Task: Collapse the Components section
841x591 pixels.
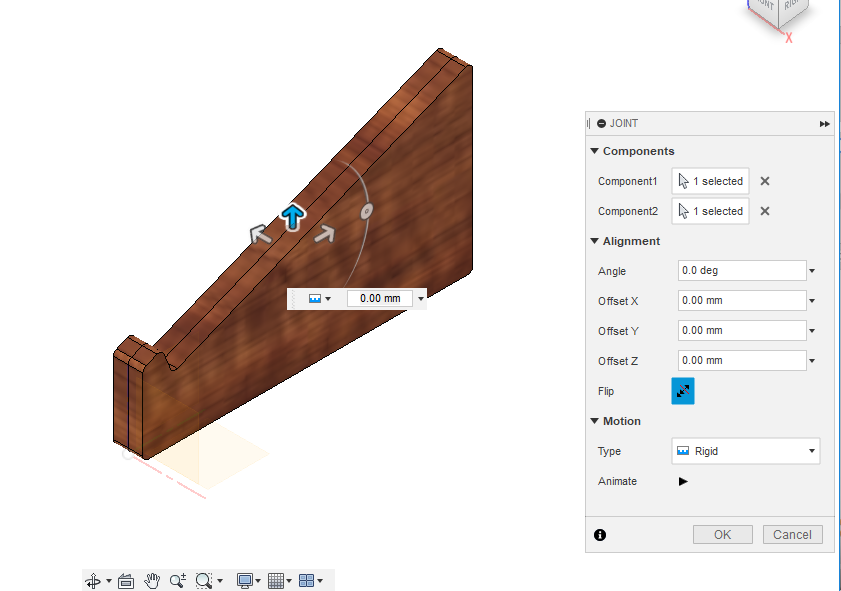Action: (x=594, y=151)
